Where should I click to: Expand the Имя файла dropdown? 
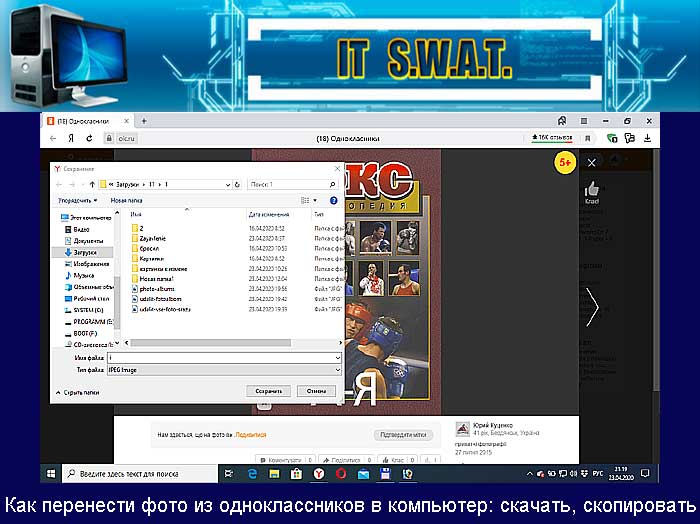point(338,358)
